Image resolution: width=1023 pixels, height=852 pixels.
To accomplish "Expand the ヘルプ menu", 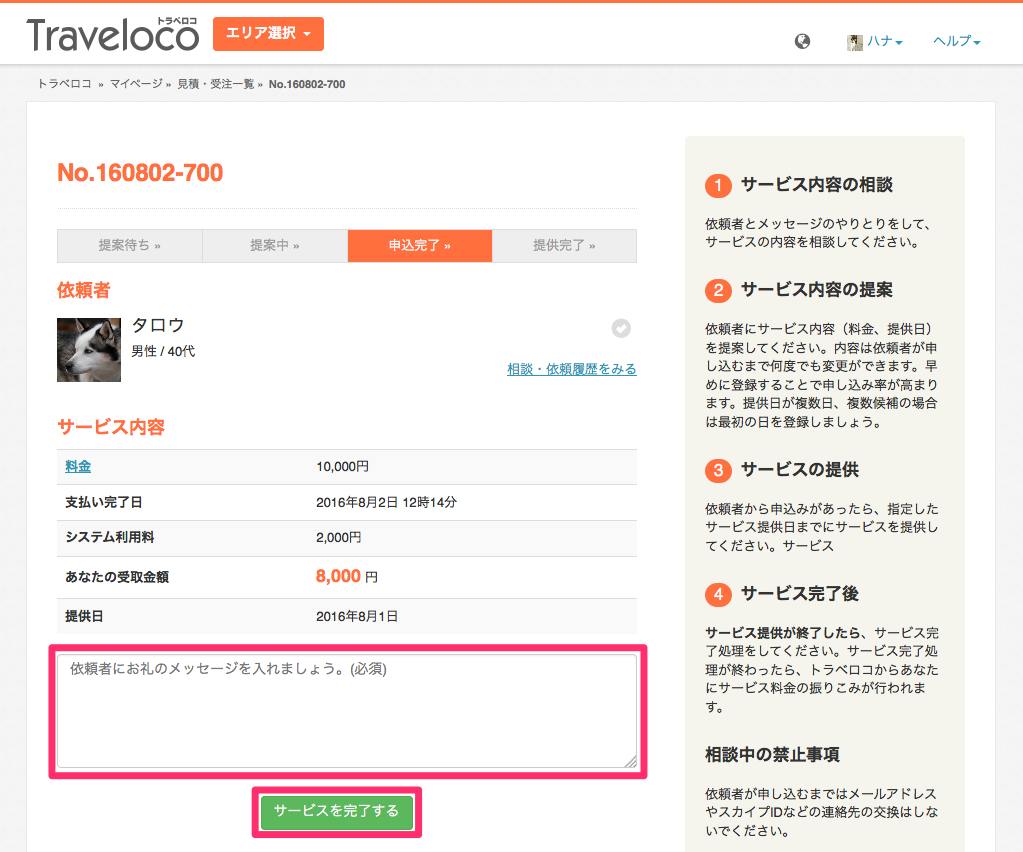I will pyautogui.click(x=956, y=41).
